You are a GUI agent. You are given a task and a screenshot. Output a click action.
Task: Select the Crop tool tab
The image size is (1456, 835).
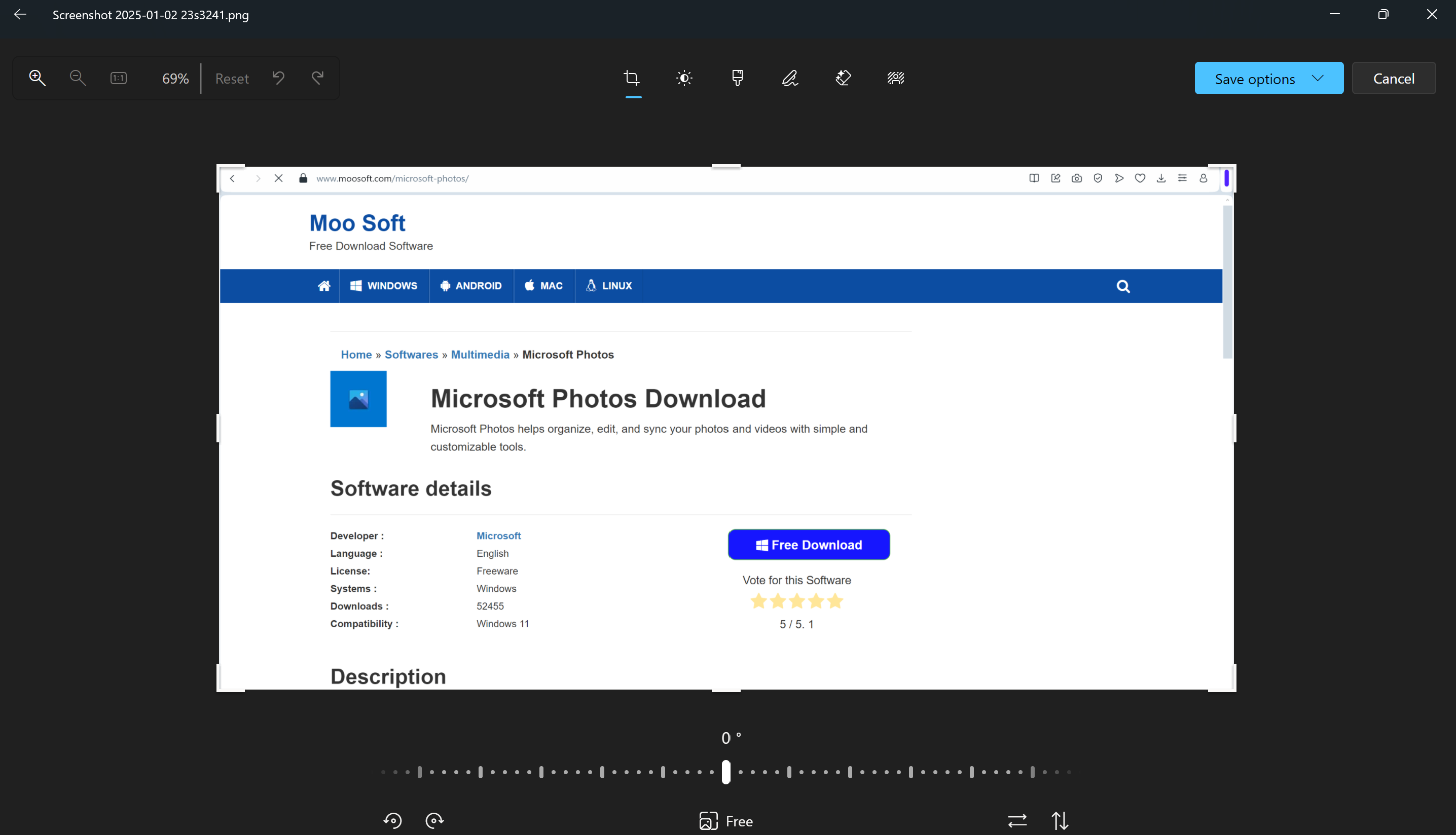click(632, 78)
